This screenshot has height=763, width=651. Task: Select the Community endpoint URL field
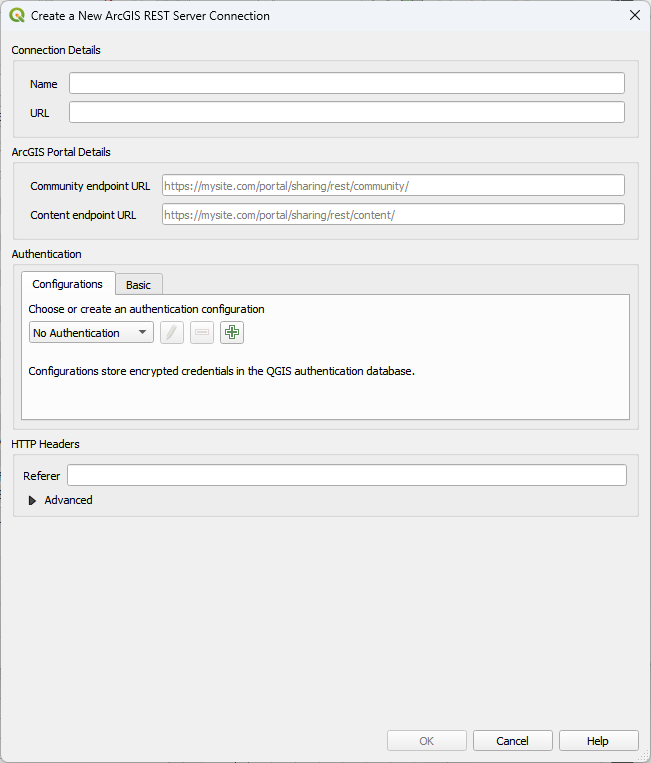pyautogui.click(x=393, y=185)
